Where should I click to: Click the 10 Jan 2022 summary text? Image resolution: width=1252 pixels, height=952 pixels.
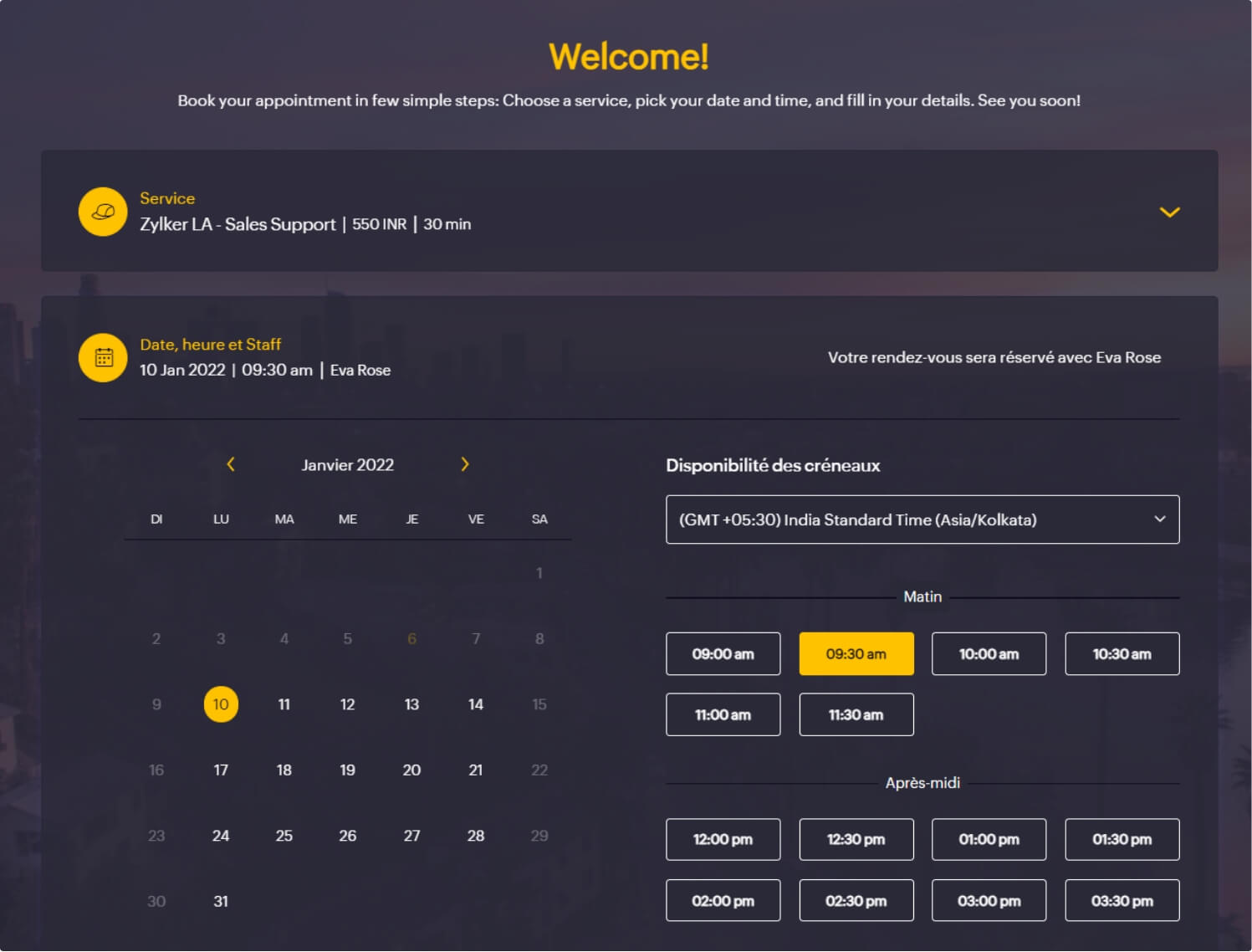(182, 370)
